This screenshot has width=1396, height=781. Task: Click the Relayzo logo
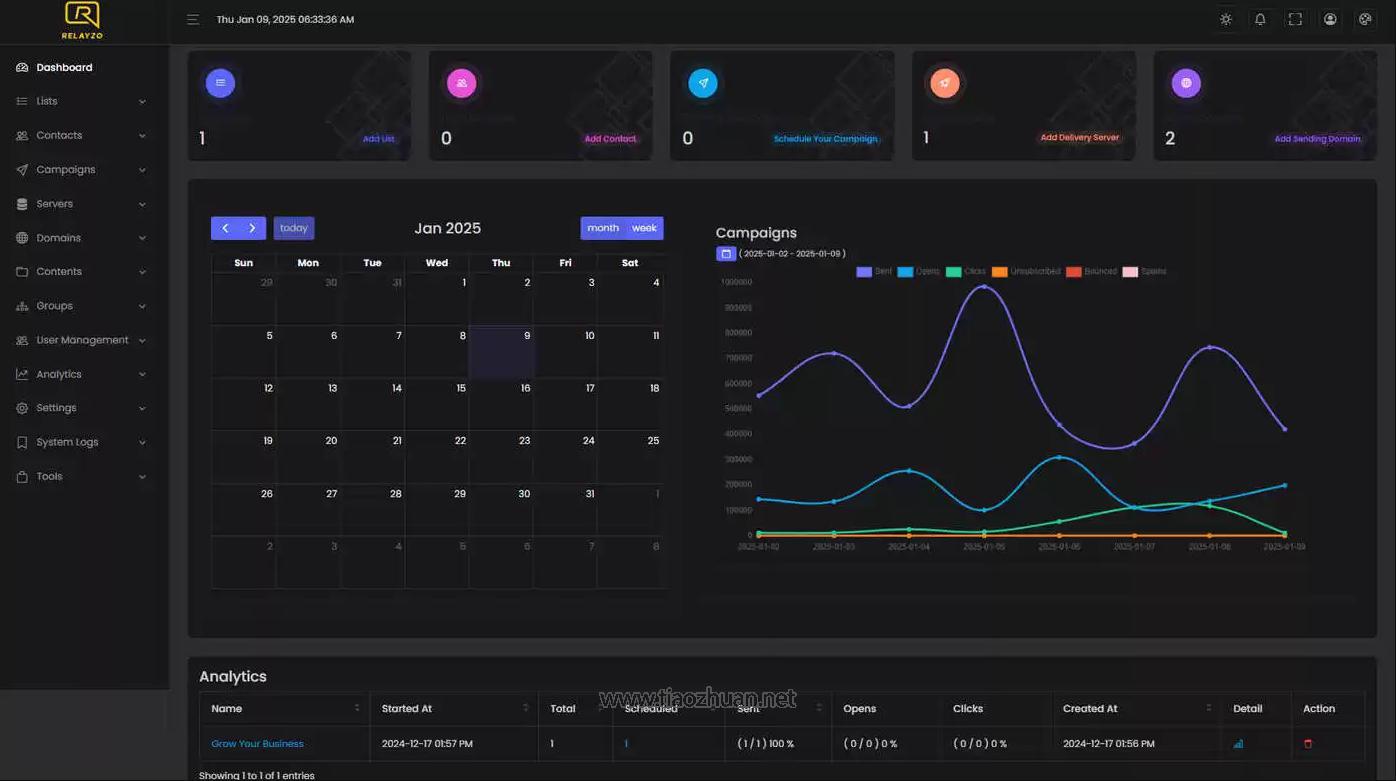tap(82, 20)
